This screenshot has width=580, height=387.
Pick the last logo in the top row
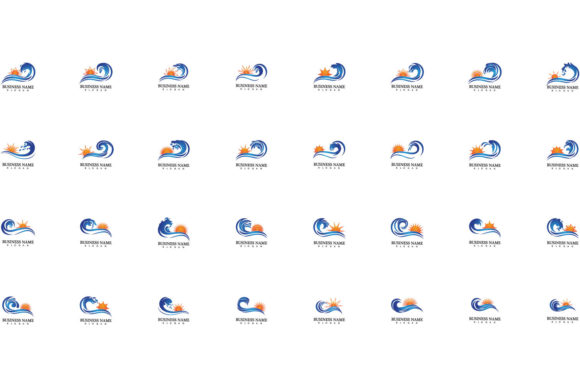[563, 77]
